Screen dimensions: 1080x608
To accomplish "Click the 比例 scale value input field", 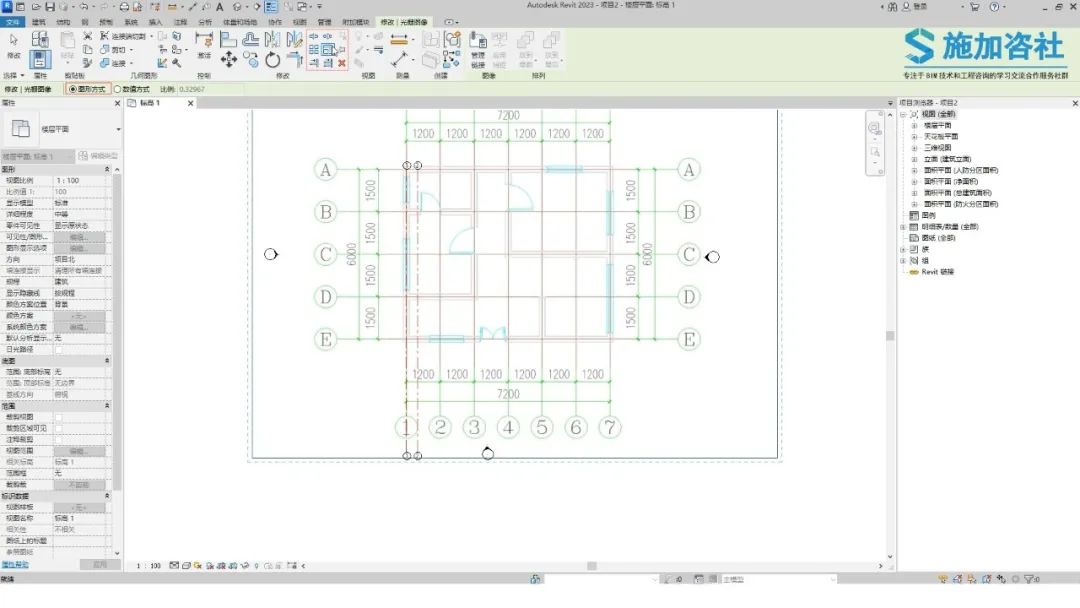I will [x=209, y=90].
